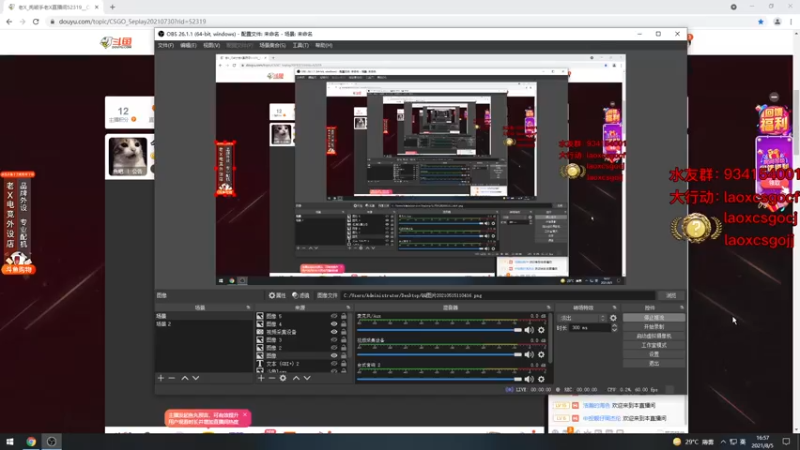This screenshot has height=450, width=800.
Task: Click the image file path field
Action: 498,295
